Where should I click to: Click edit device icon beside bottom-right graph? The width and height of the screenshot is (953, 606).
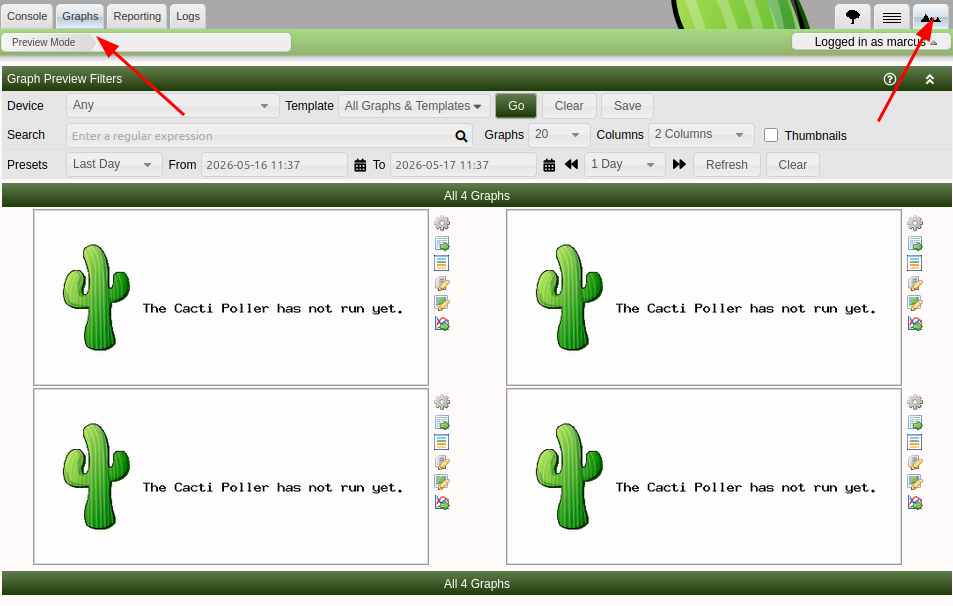915,462
